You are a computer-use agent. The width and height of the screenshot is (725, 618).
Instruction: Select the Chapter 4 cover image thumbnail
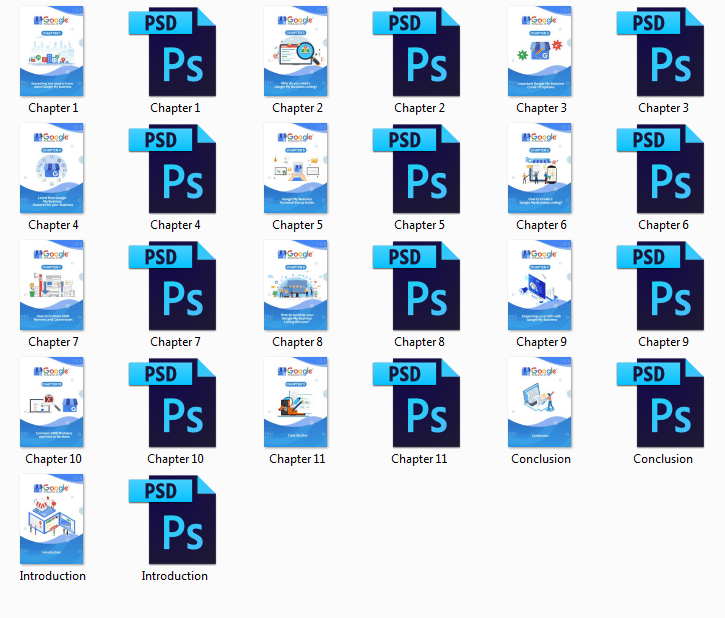[x=53, y=169]
